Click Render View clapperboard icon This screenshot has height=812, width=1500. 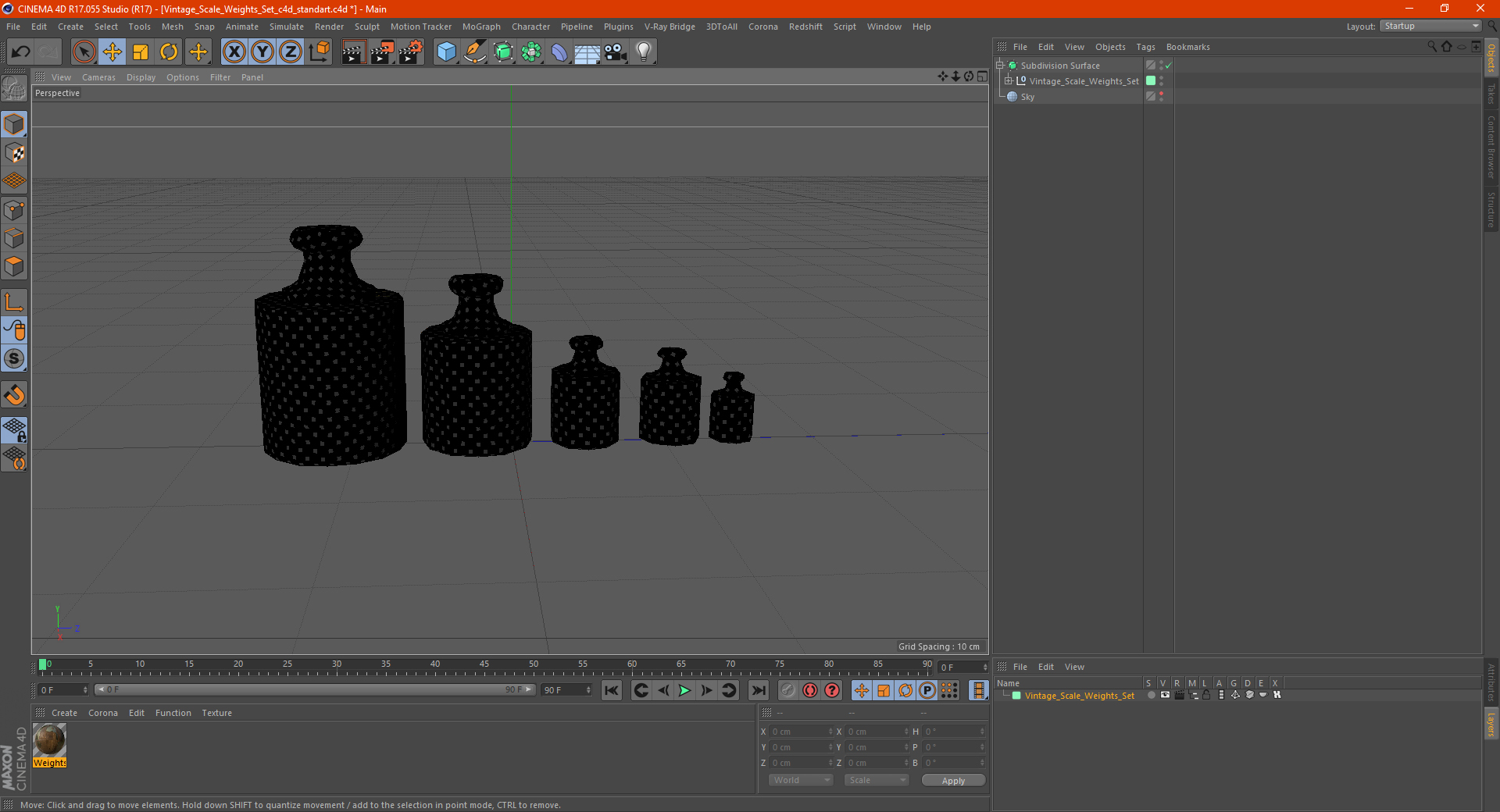point(353,52)
